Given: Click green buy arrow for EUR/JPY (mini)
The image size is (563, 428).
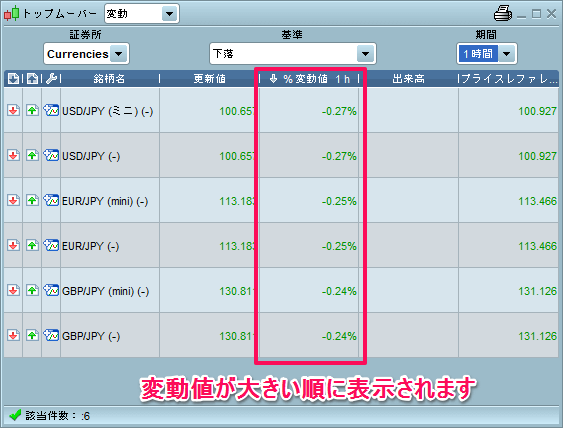Looking at the screenshot, I should (x=32, y=200).
